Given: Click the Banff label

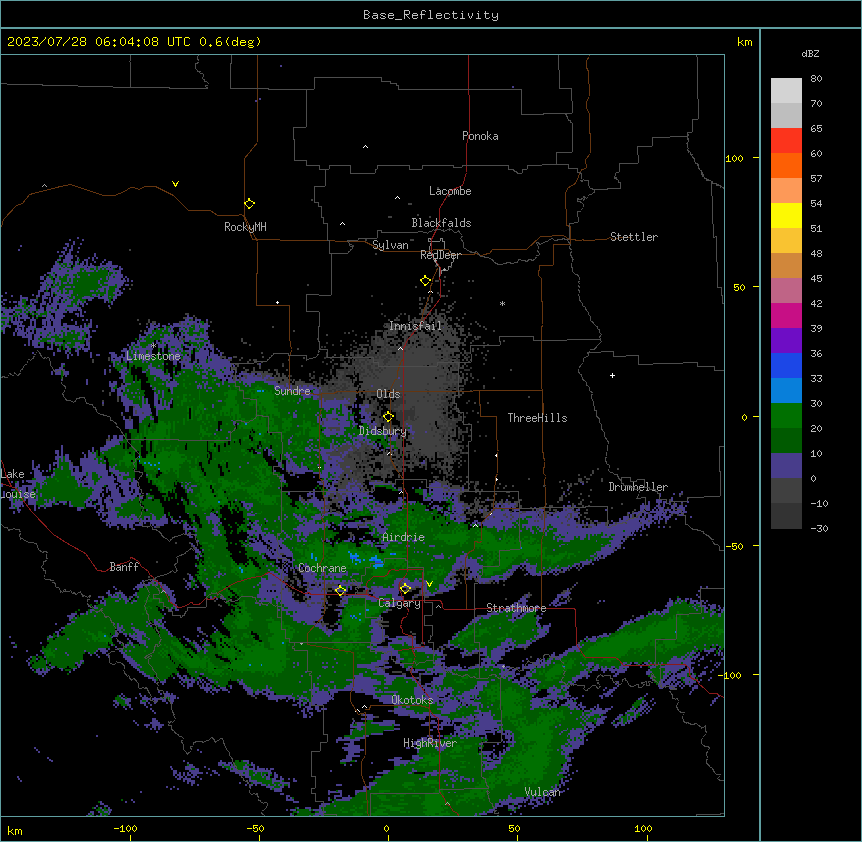Looking at the screenshot, I should [124, 567].
